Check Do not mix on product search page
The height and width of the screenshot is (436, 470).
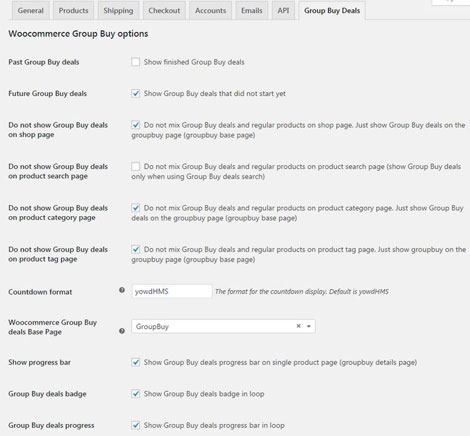click(x=135, y=166)
